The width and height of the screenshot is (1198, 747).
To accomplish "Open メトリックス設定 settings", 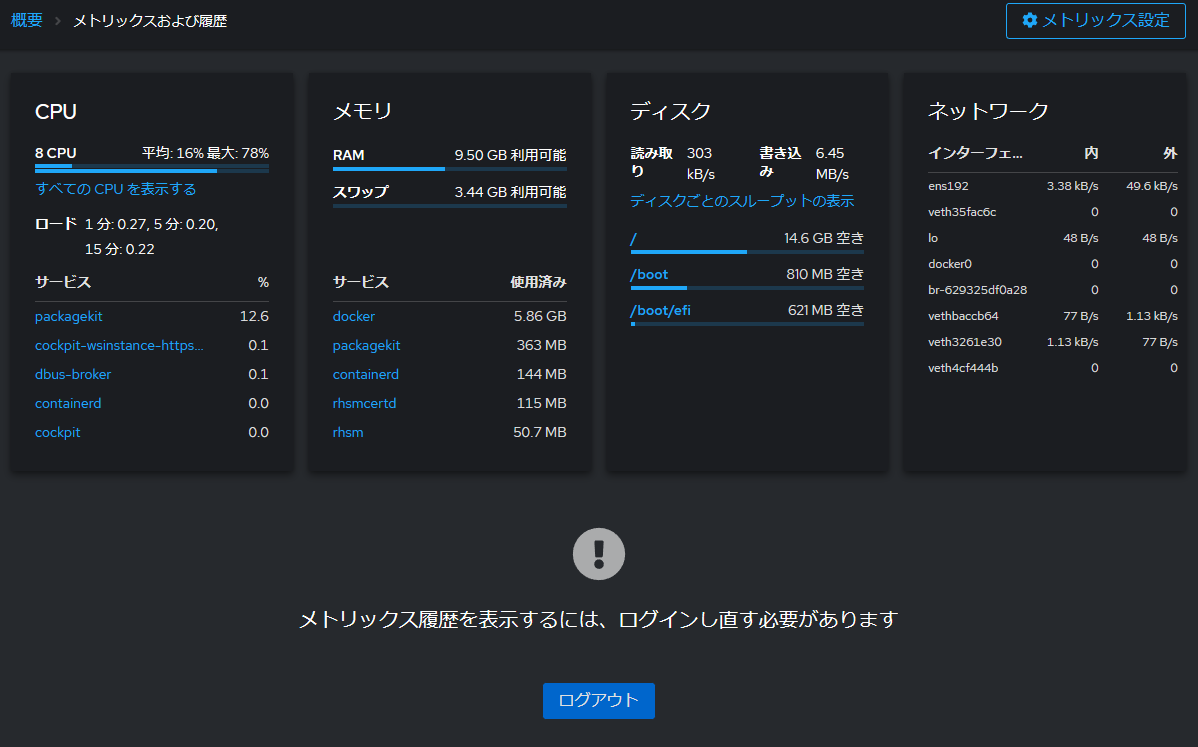I will coord(1095,20).
